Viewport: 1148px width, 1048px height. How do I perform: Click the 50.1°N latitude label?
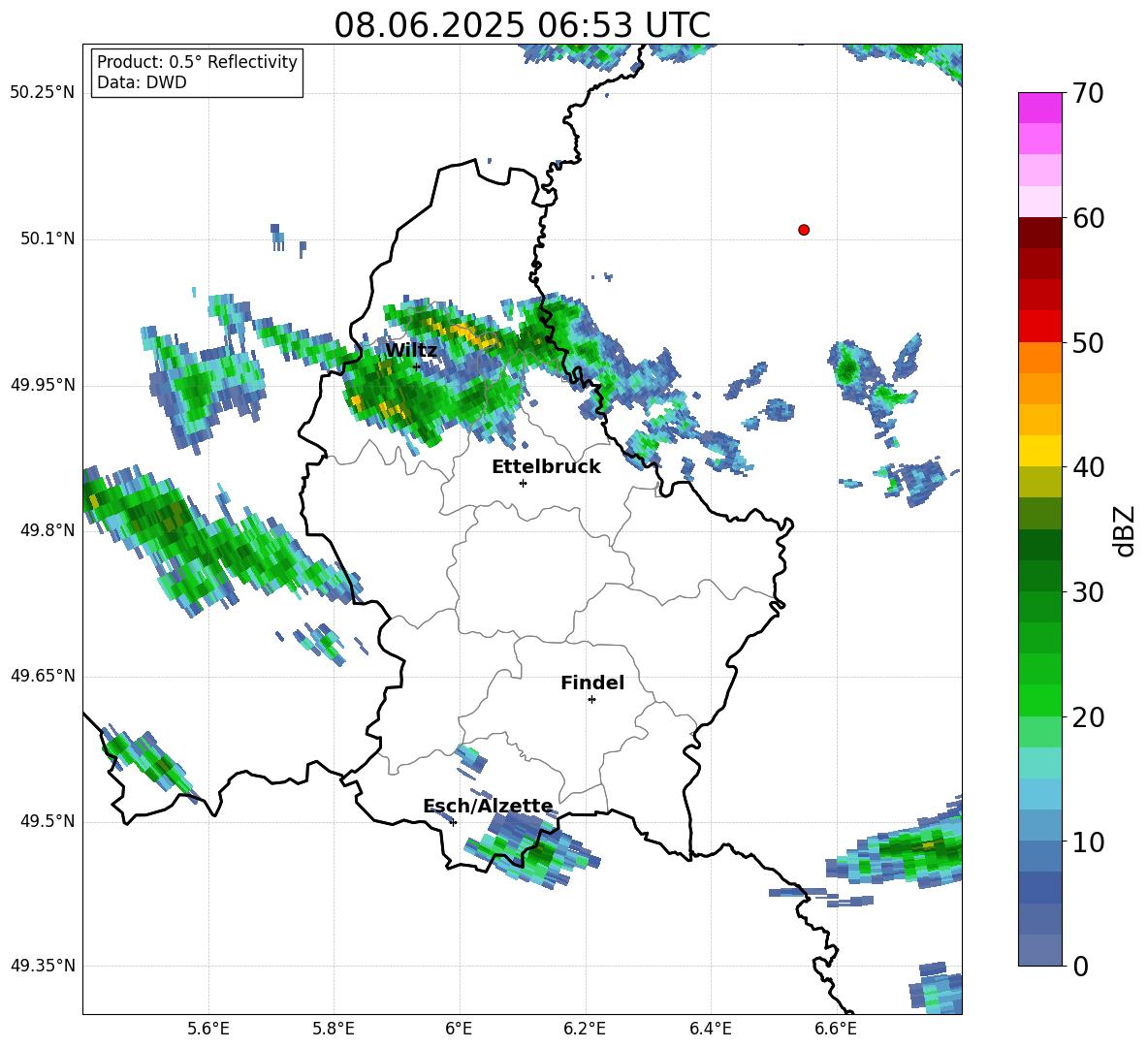(48, 238)
